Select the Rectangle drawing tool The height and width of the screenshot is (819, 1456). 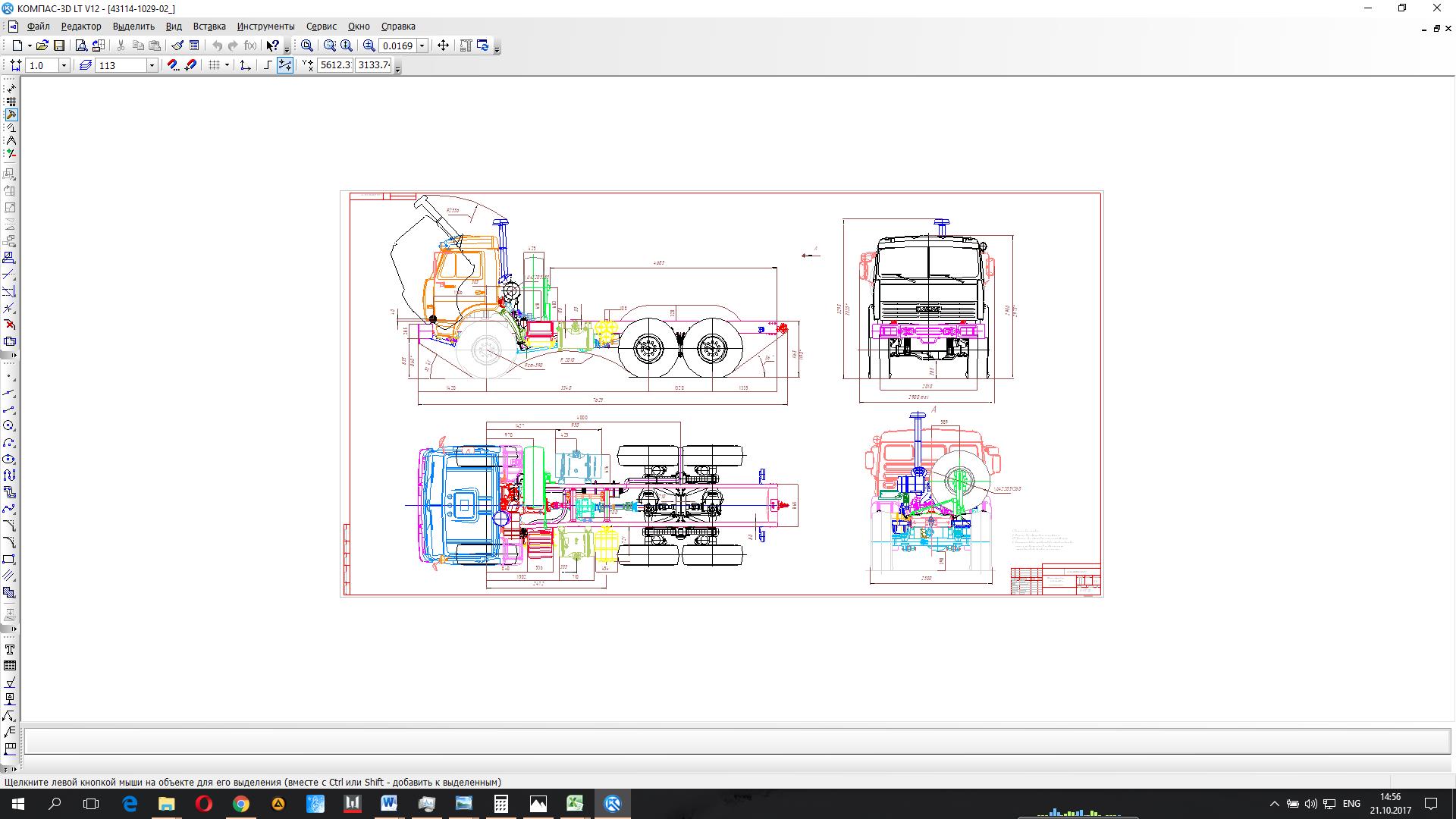[9, 560]
